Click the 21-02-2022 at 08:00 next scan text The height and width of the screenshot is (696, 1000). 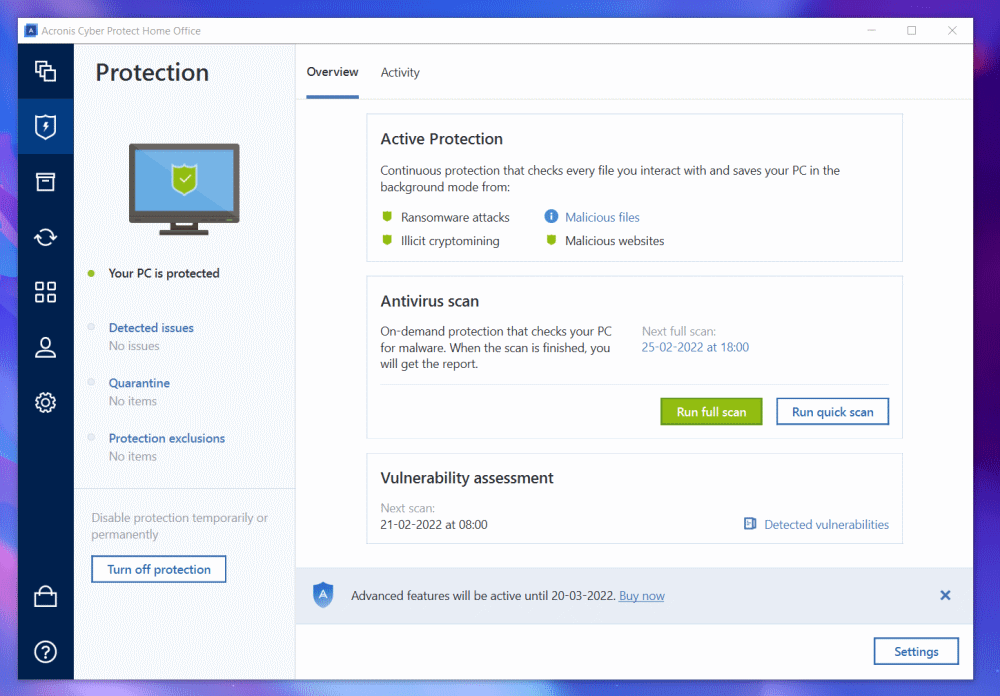point(434,524)
